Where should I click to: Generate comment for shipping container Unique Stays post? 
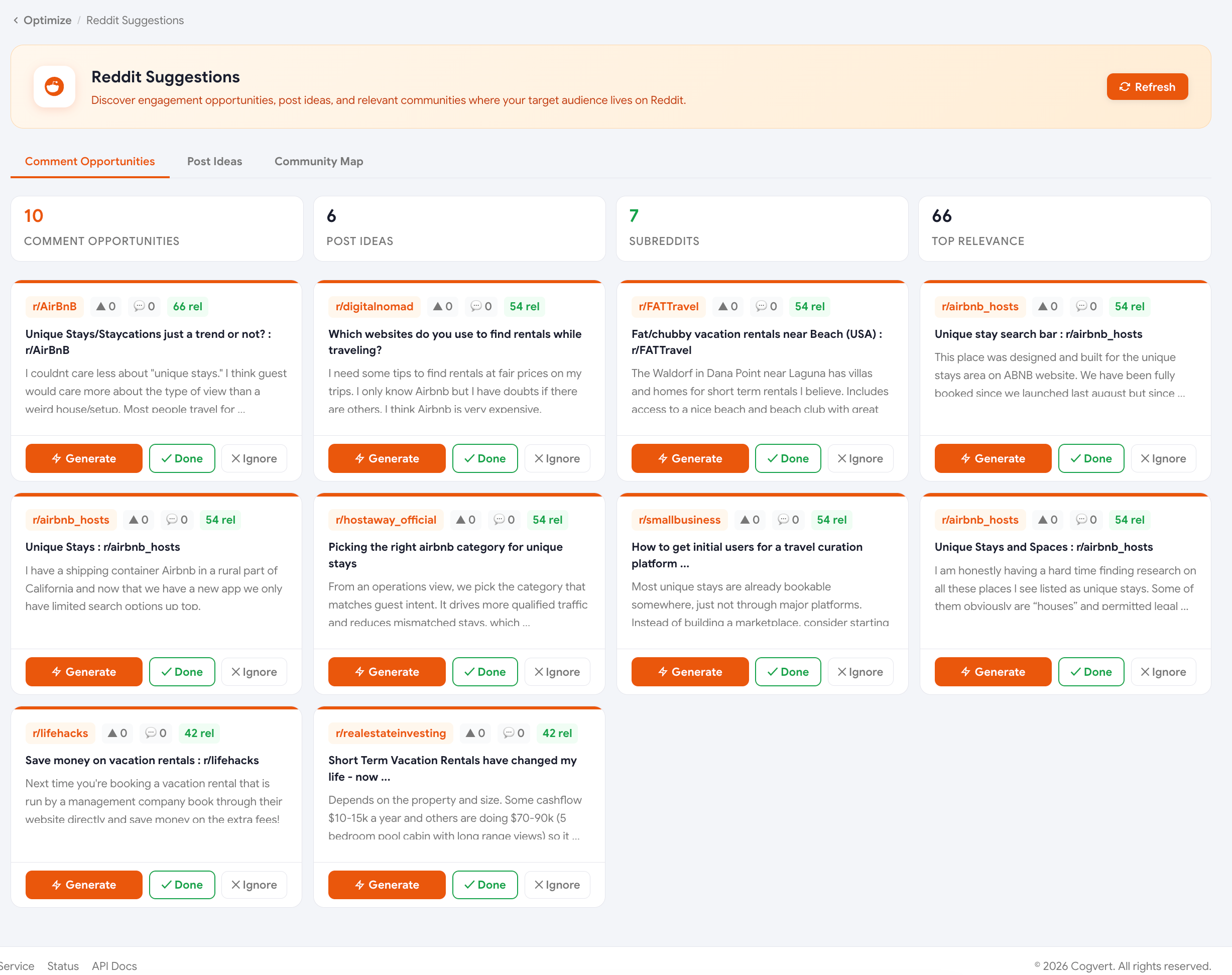84,672
